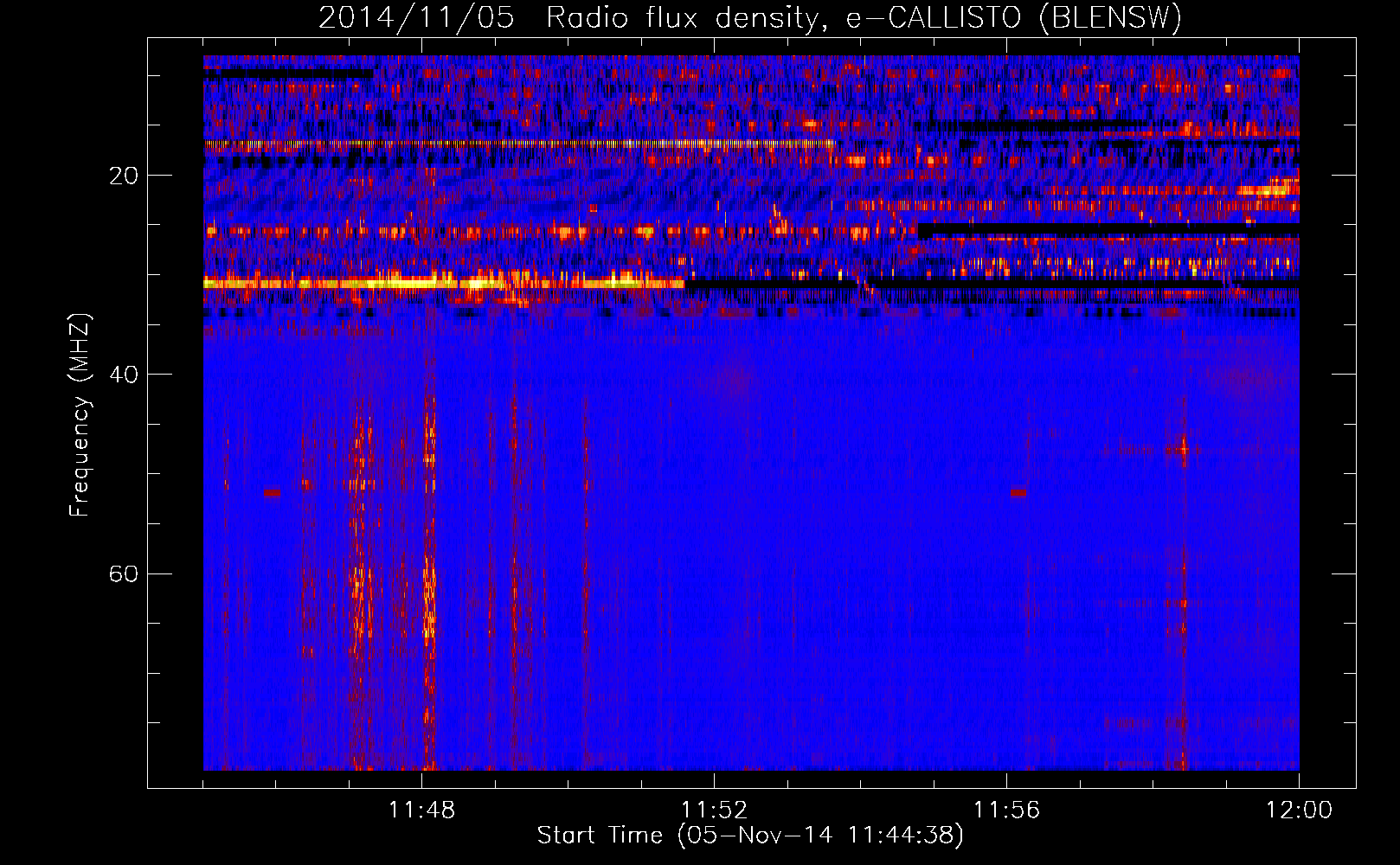Click the 11:52 time tick label
1400x865 pixels.
click(x=714, y=811)
